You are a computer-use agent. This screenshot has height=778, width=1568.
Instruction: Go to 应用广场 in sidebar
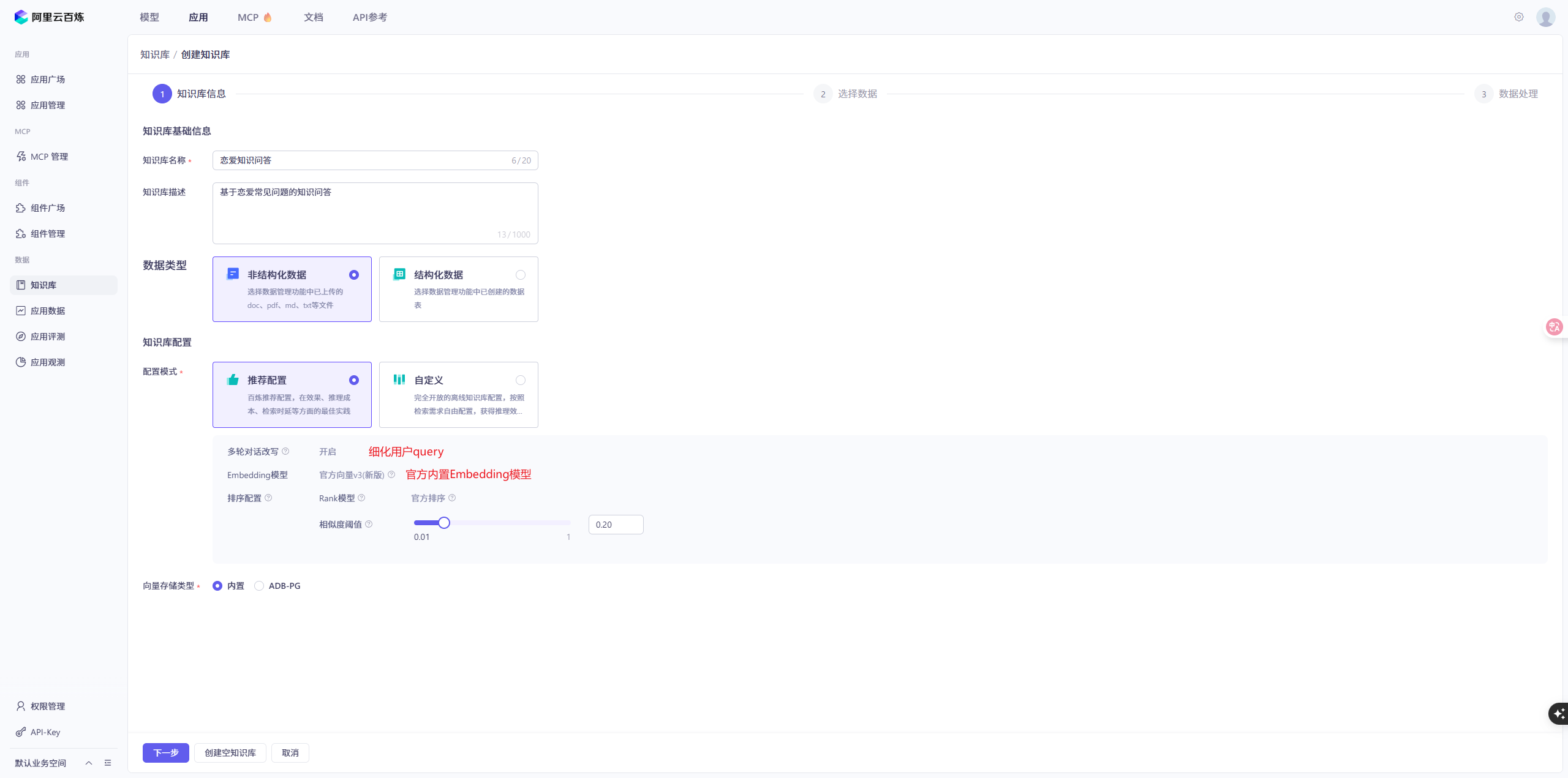coord(48,80)
